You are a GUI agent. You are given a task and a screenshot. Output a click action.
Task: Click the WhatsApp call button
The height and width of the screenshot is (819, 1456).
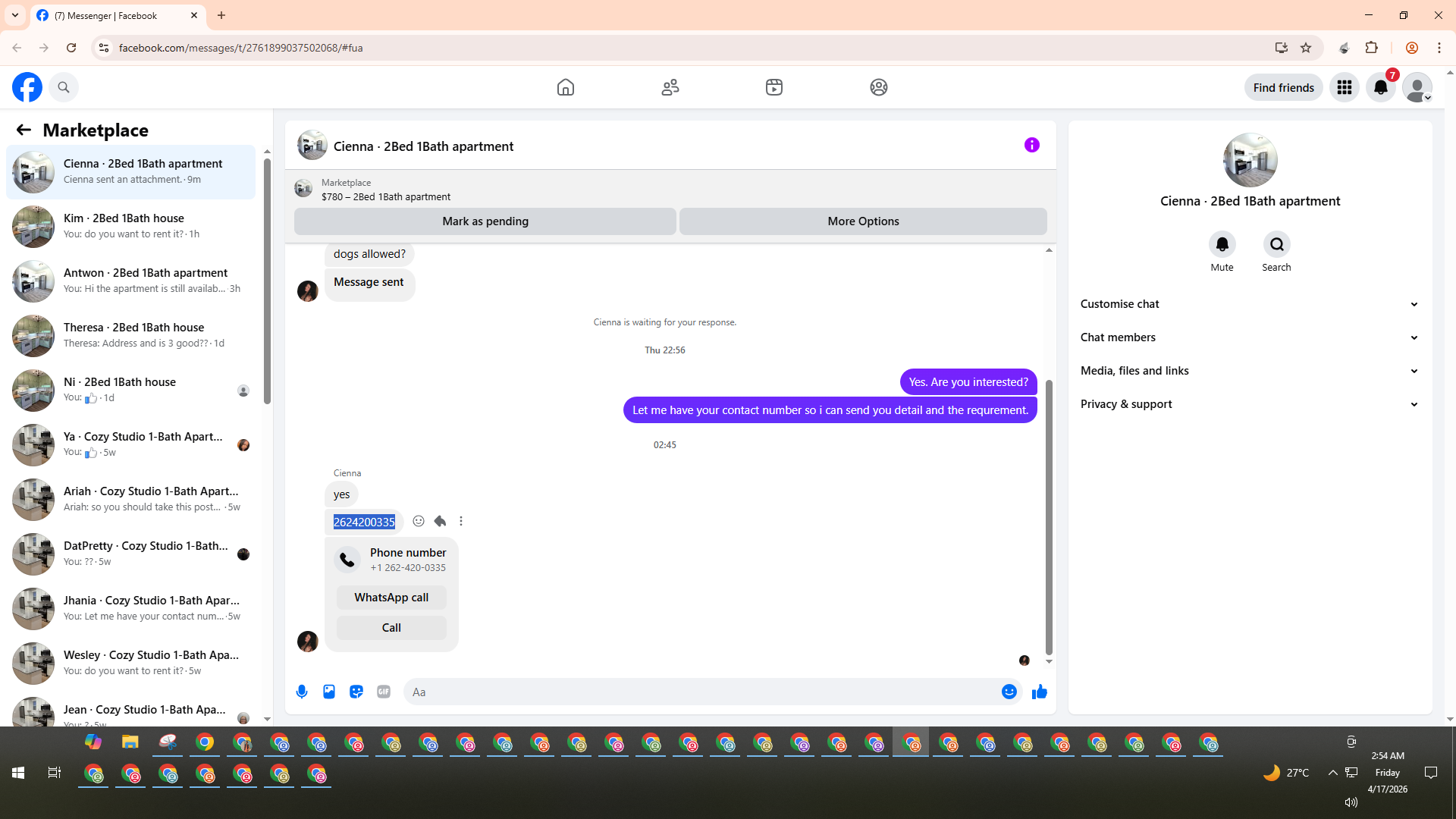click(391, 598)
